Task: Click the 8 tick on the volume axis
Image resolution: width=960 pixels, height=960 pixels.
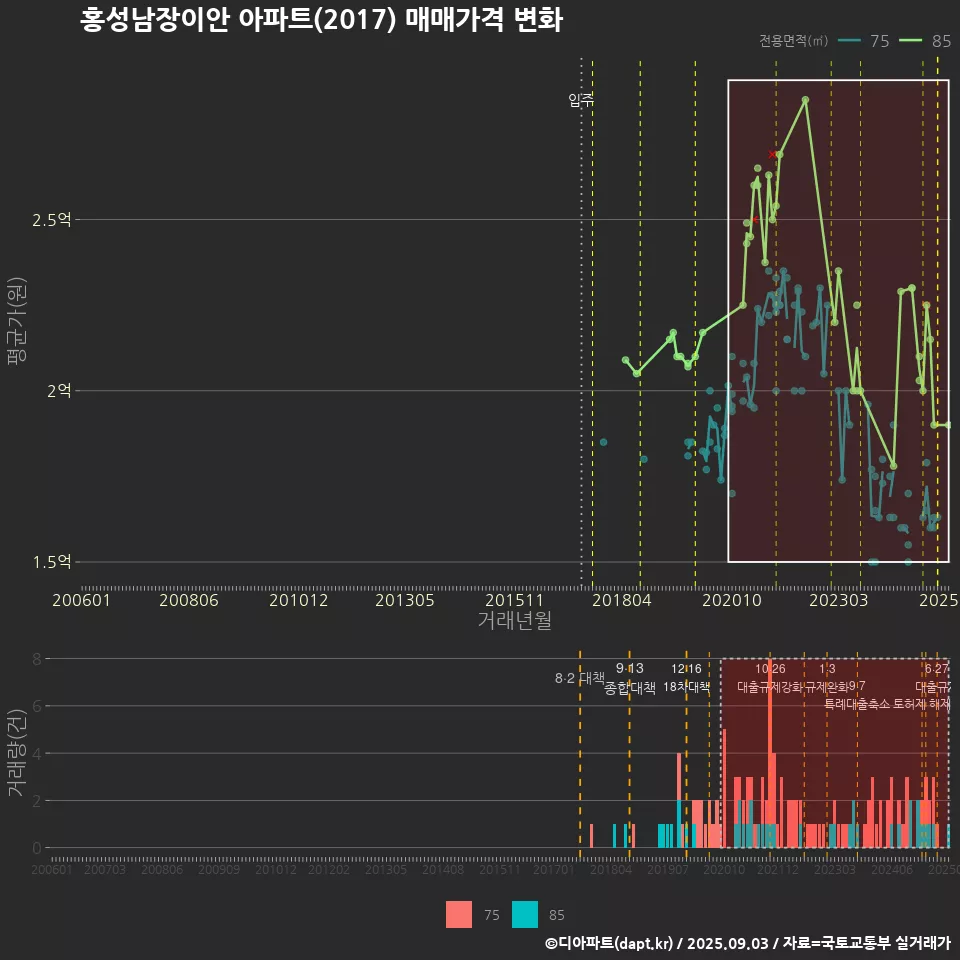Action: coord(37,659)
